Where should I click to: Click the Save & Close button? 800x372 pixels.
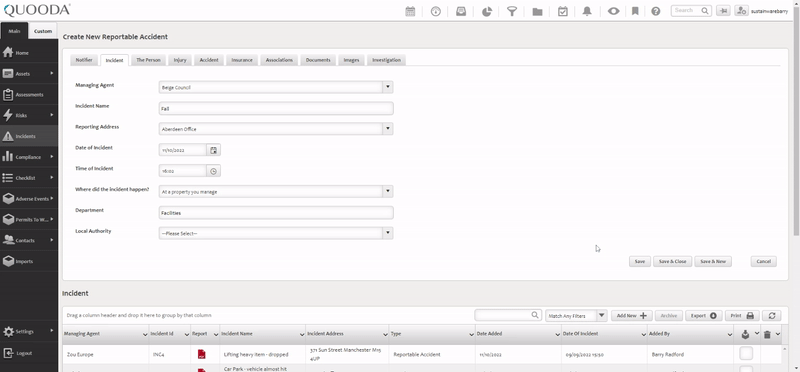point(672,261)
